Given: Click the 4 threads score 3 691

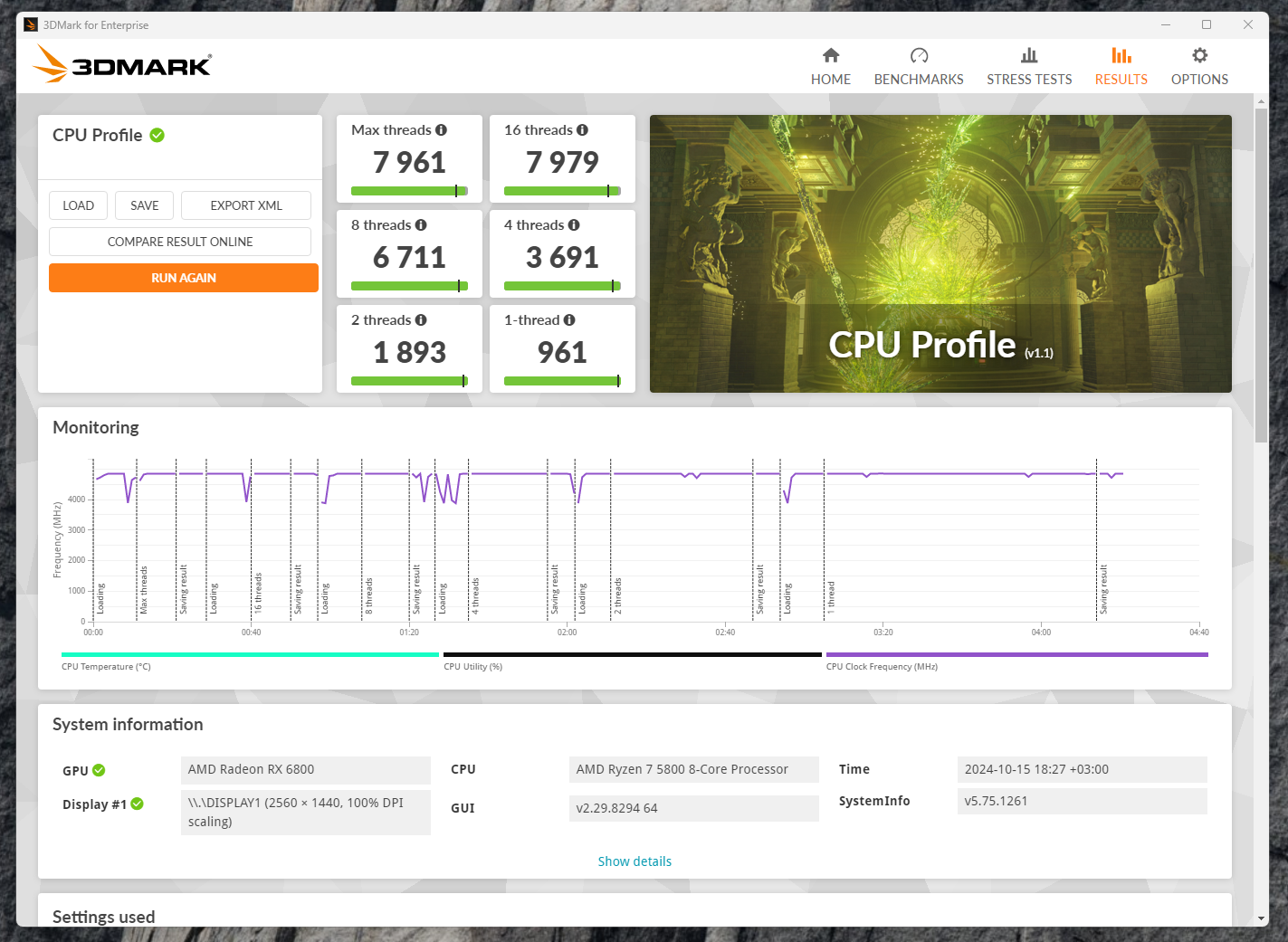Looking at the screenshot, I should coord(562,257).
